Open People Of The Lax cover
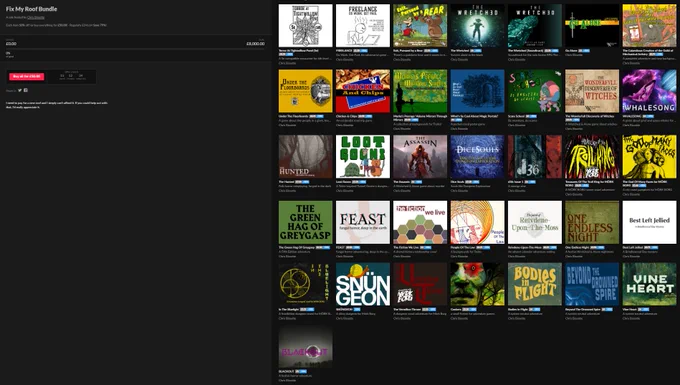680x385 pixels. coord(477,222)
